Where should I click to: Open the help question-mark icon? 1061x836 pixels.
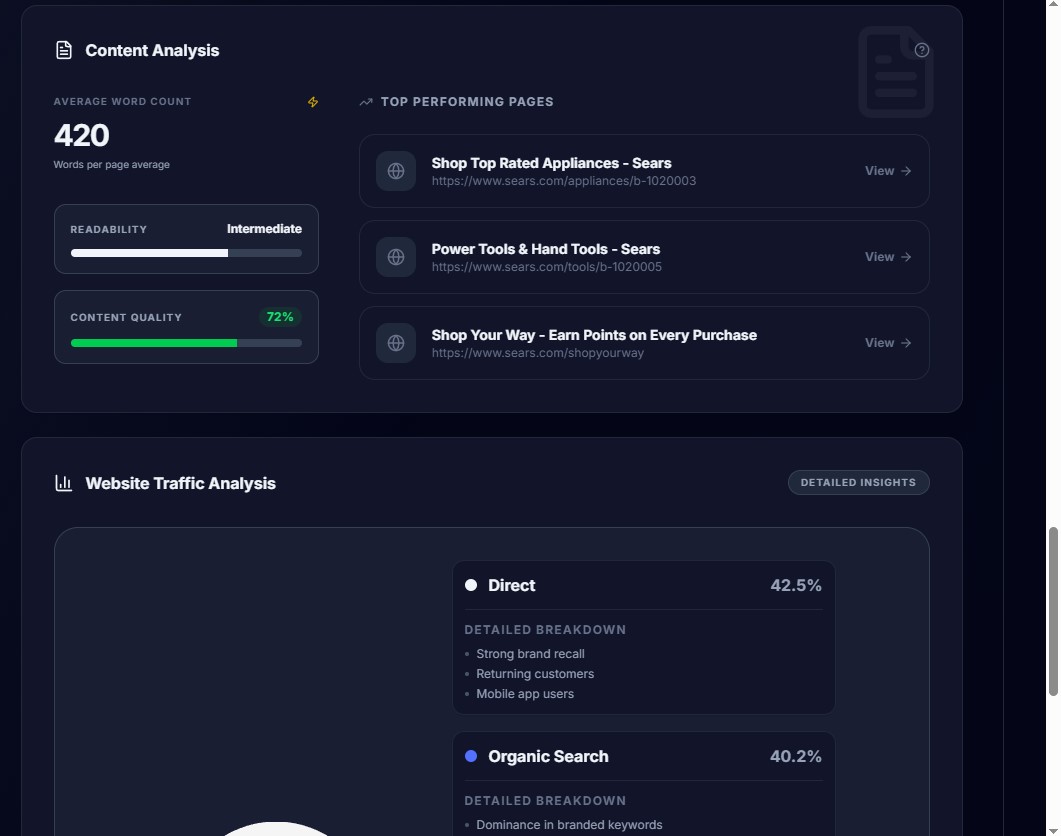point(922,50)
